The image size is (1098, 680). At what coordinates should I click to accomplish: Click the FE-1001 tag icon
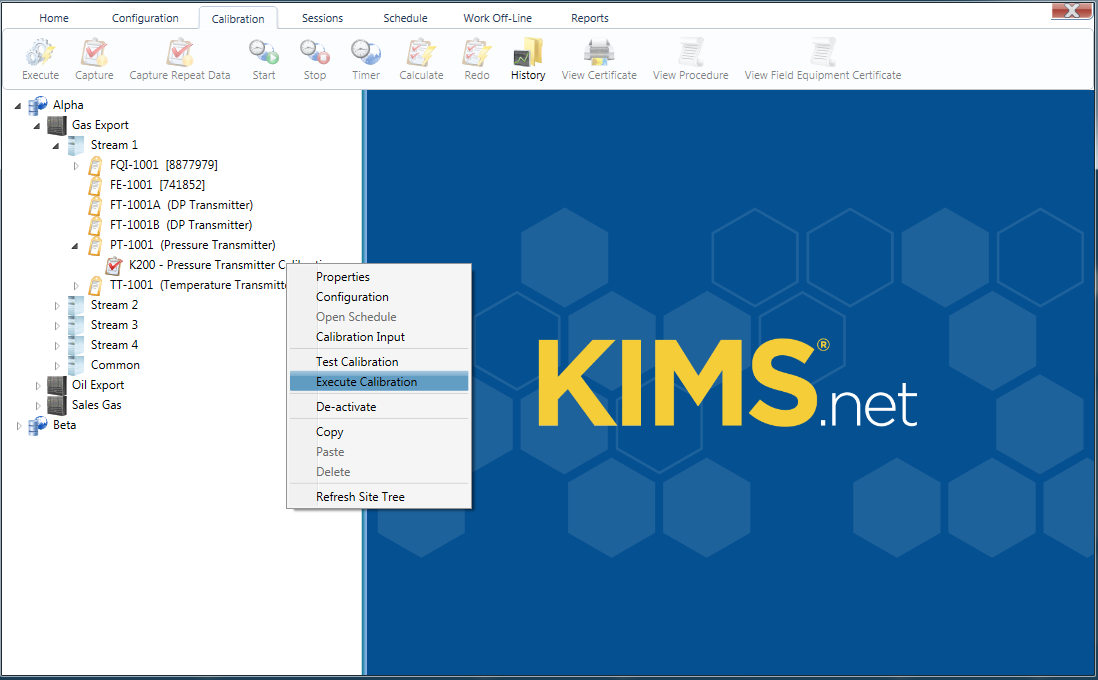[x=95, y=186]
